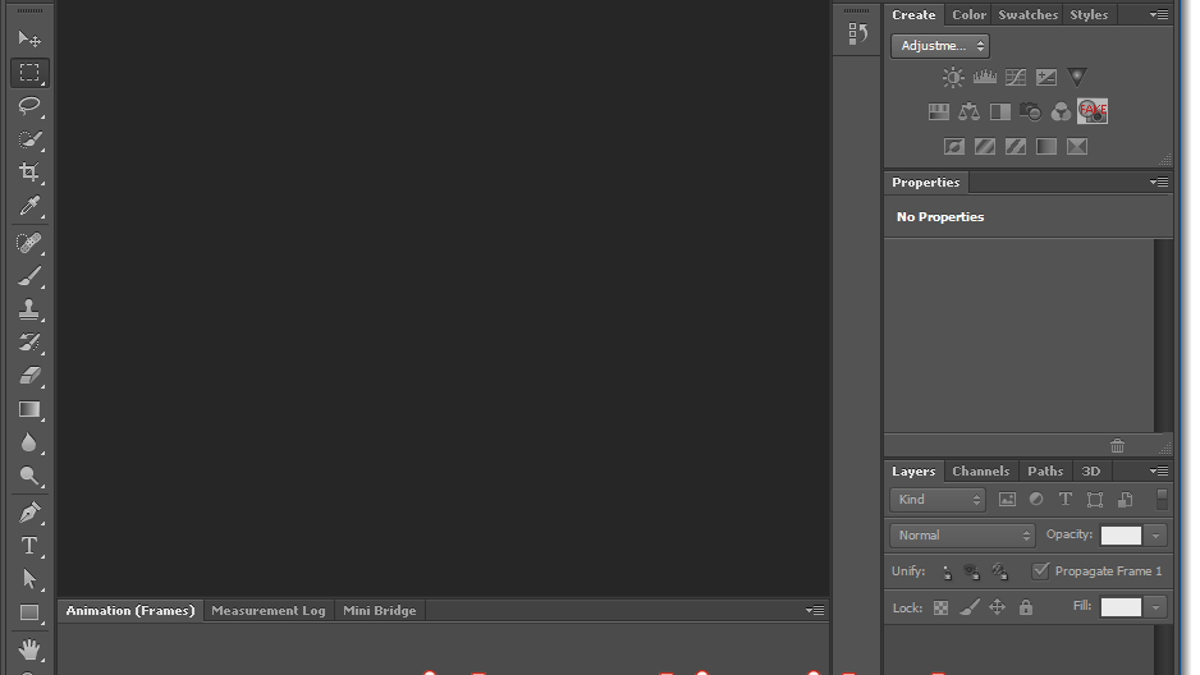
Task: Open the Fill slider arrow
Action: [x=1156, y=607]
